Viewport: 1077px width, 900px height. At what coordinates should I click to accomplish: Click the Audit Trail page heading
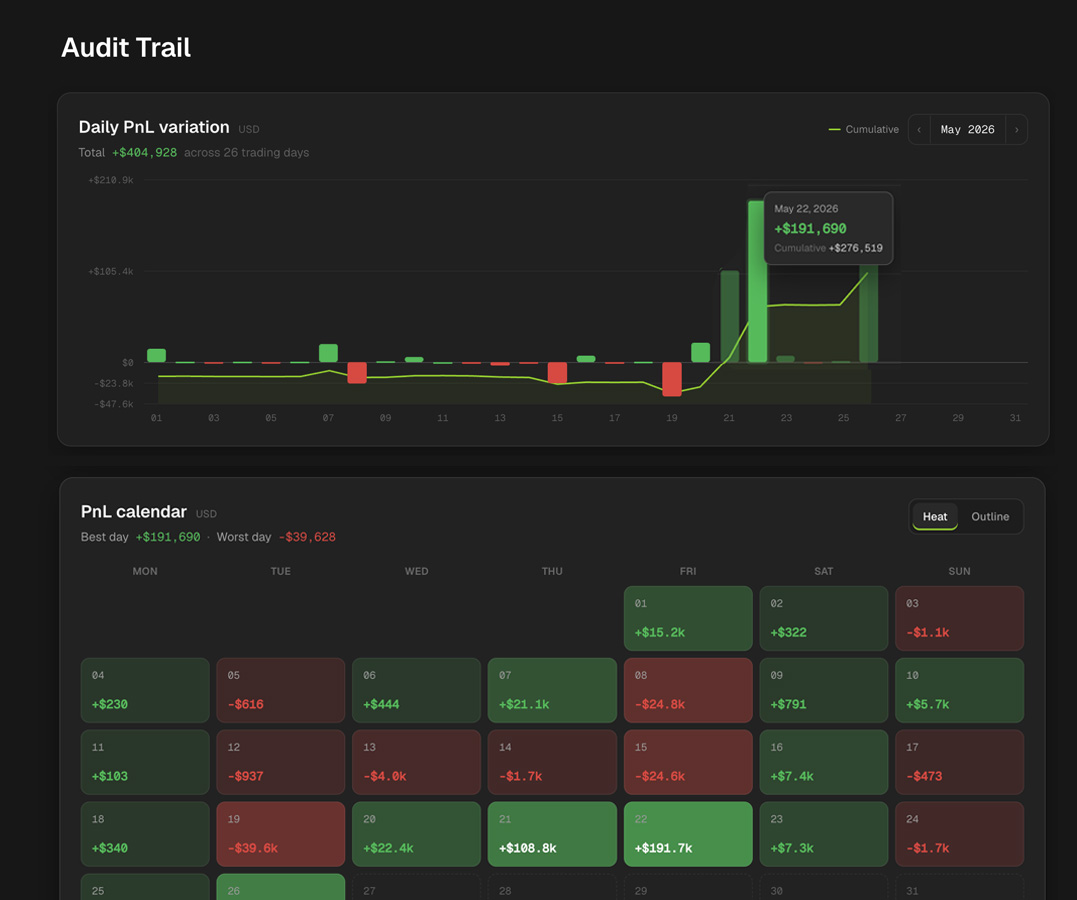pyautogui.click(x=126, y=47)
